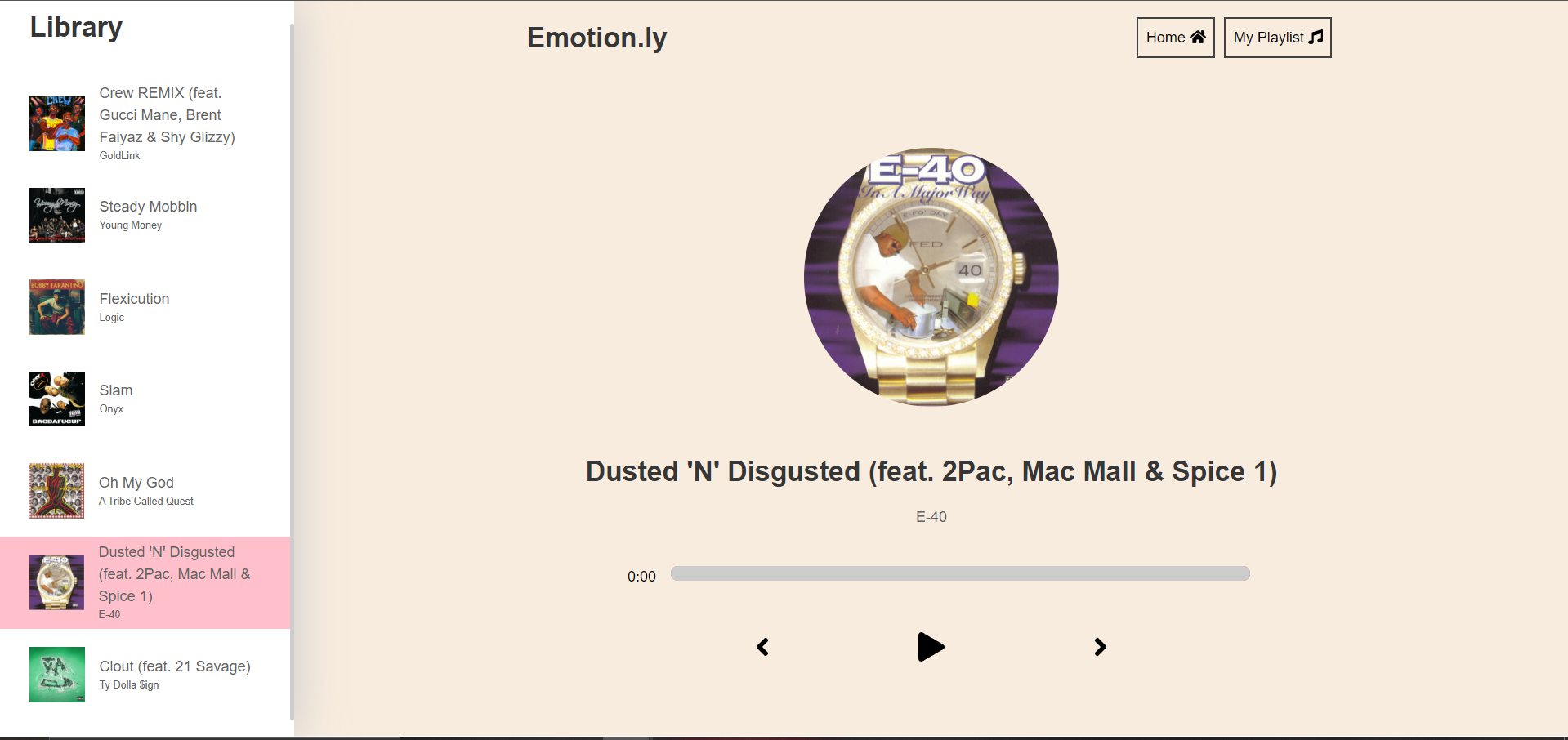Select Crew REMIX by GoldLink

145,123
